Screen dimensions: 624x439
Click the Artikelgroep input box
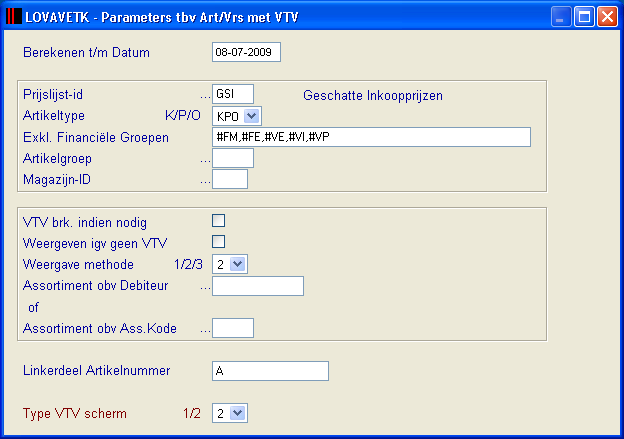[x=233, y=158]
